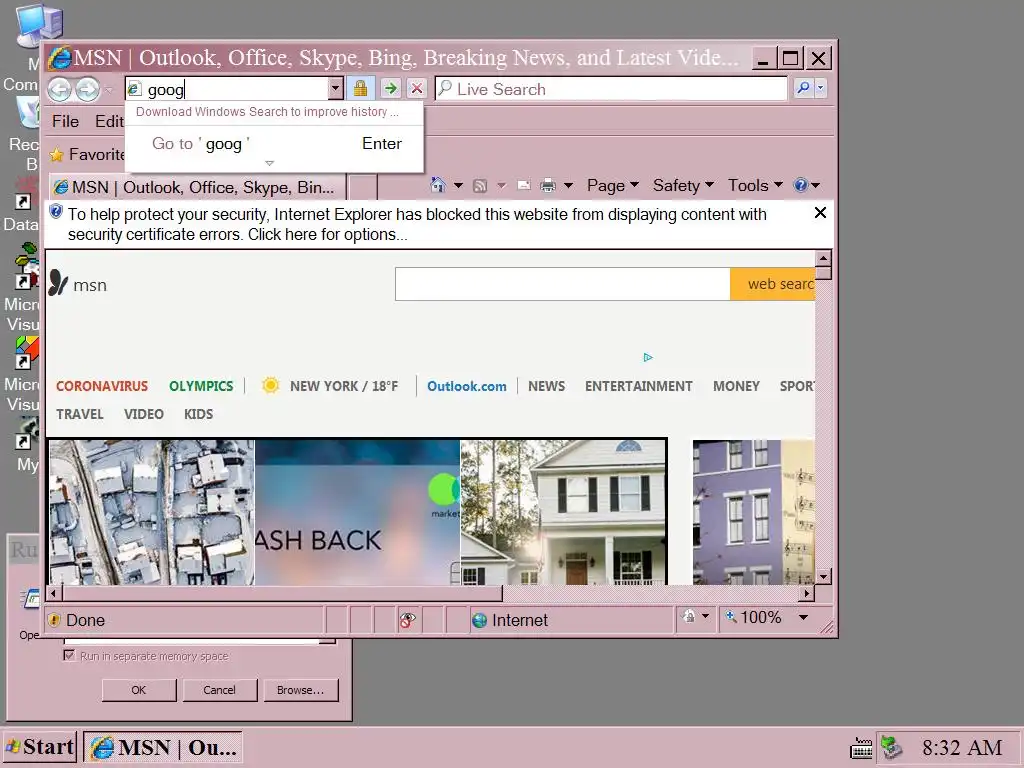
Task: Open the Outlook.com link
Action: tap(467, 386)
